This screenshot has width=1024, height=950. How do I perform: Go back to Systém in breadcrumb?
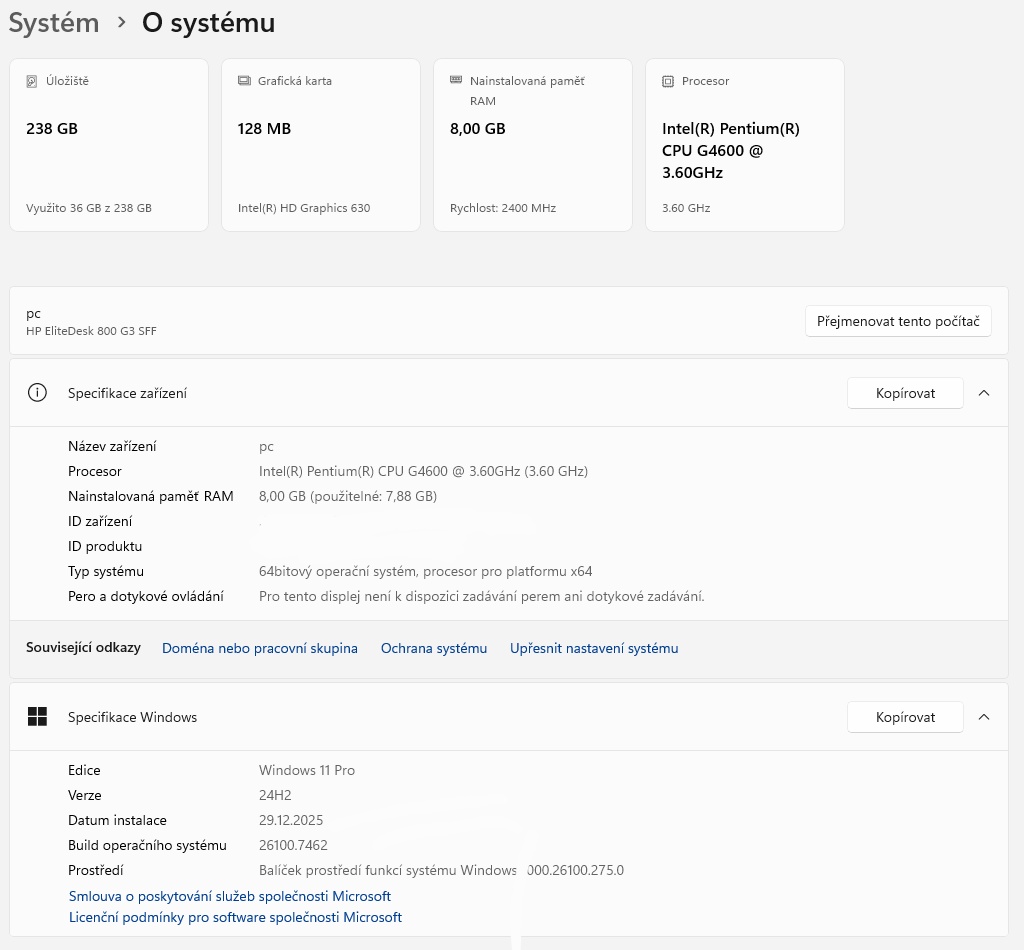pyautogui.click(x=54, y=23)
